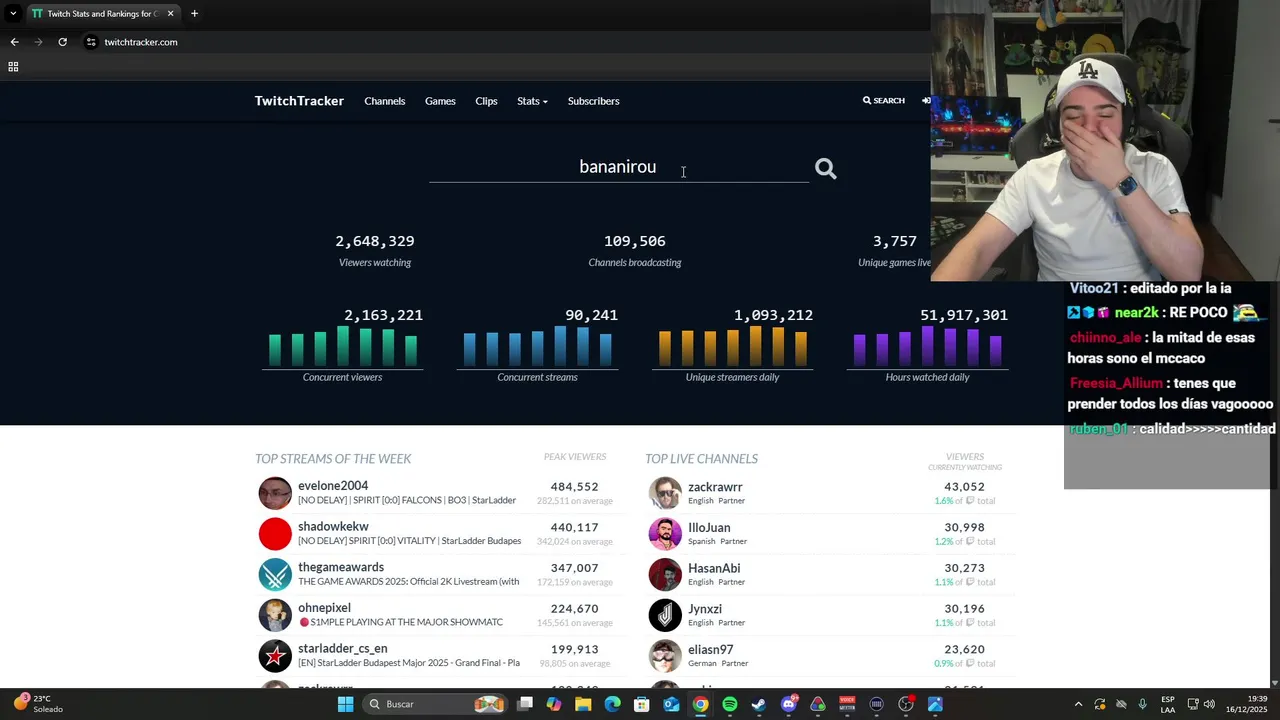Open IlloJuan live channel
1280x720 pixels.
709,527
